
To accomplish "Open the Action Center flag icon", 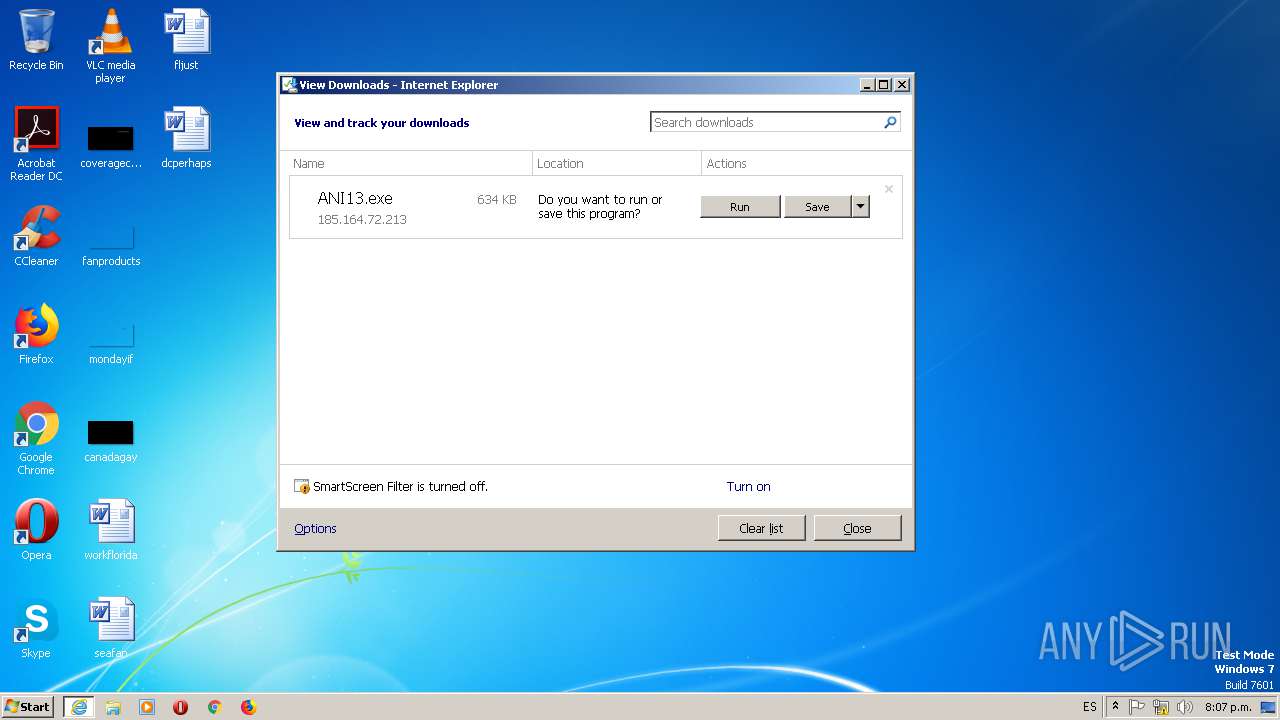I will click(x=1137, y=707).
